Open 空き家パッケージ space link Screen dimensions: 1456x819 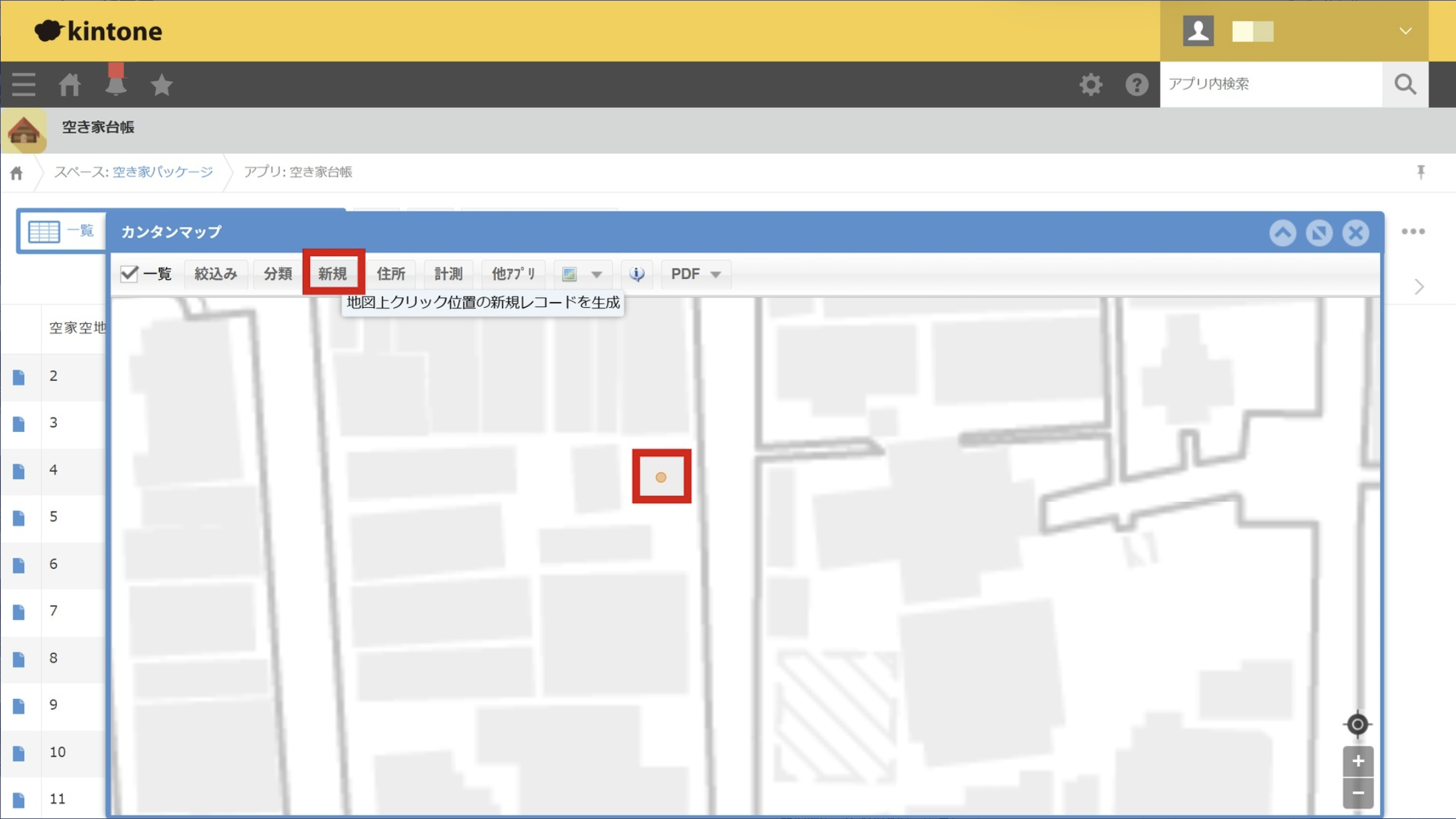pos(162,172)
